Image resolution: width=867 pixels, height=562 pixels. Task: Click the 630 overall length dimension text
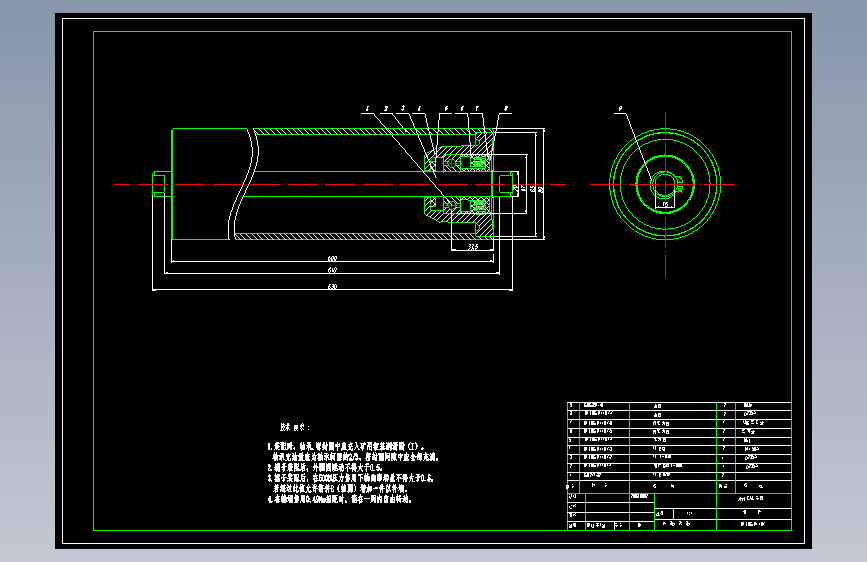pyautogui.click(x=332, y=287)
